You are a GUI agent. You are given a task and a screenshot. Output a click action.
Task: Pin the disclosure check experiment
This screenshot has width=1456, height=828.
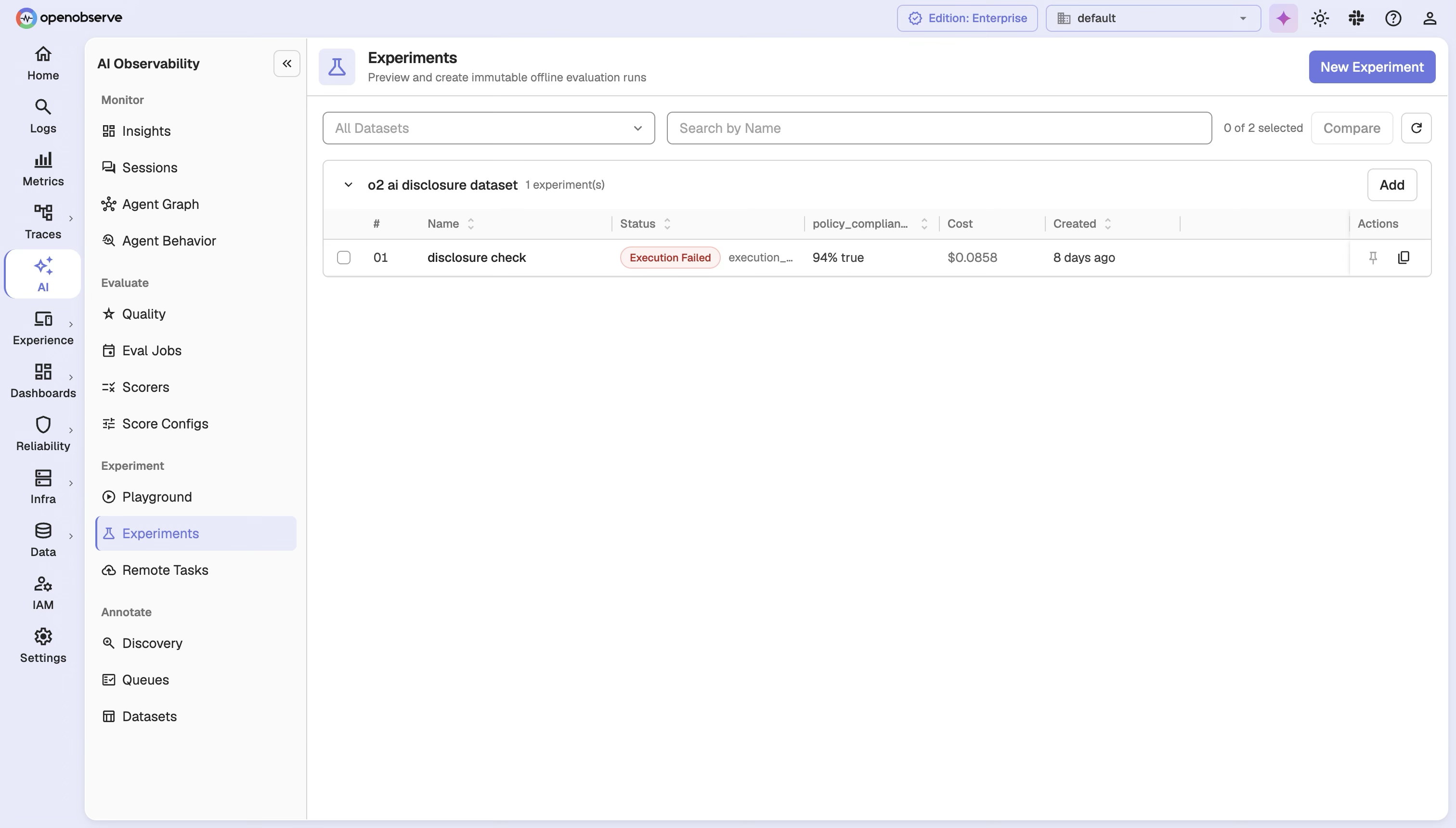click(x=1373, y=258)
